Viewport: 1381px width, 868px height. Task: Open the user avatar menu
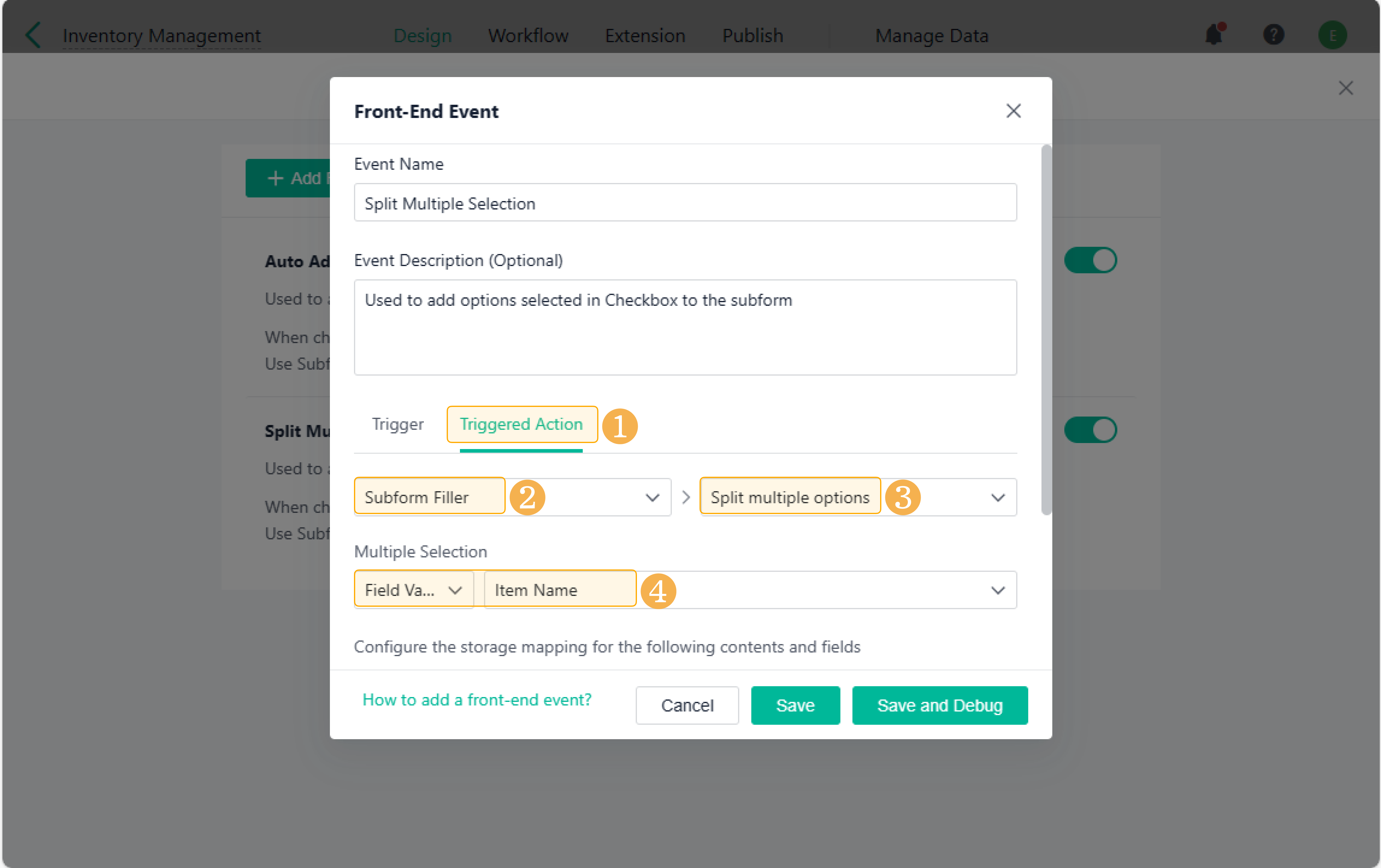click(x=1332, y=35)
